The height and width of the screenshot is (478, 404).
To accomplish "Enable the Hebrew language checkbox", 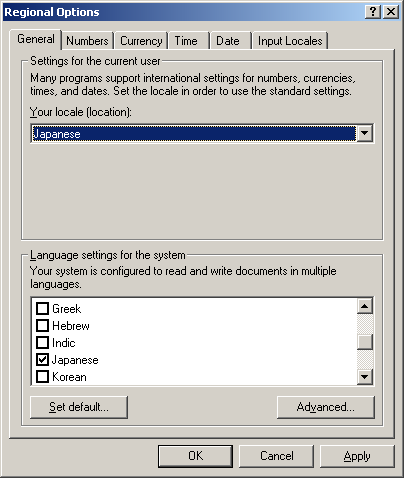I will click(x=42, y=325).
